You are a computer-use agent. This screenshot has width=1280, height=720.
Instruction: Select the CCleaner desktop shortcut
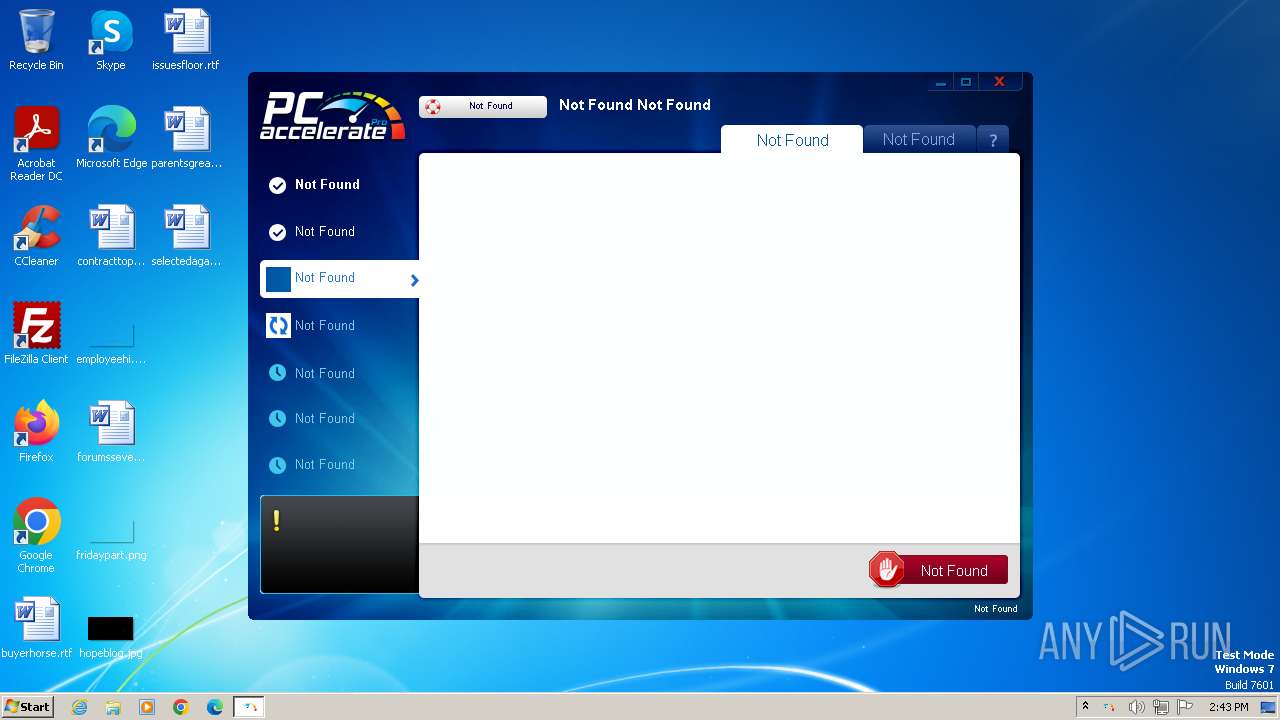[x=36, y=237]
